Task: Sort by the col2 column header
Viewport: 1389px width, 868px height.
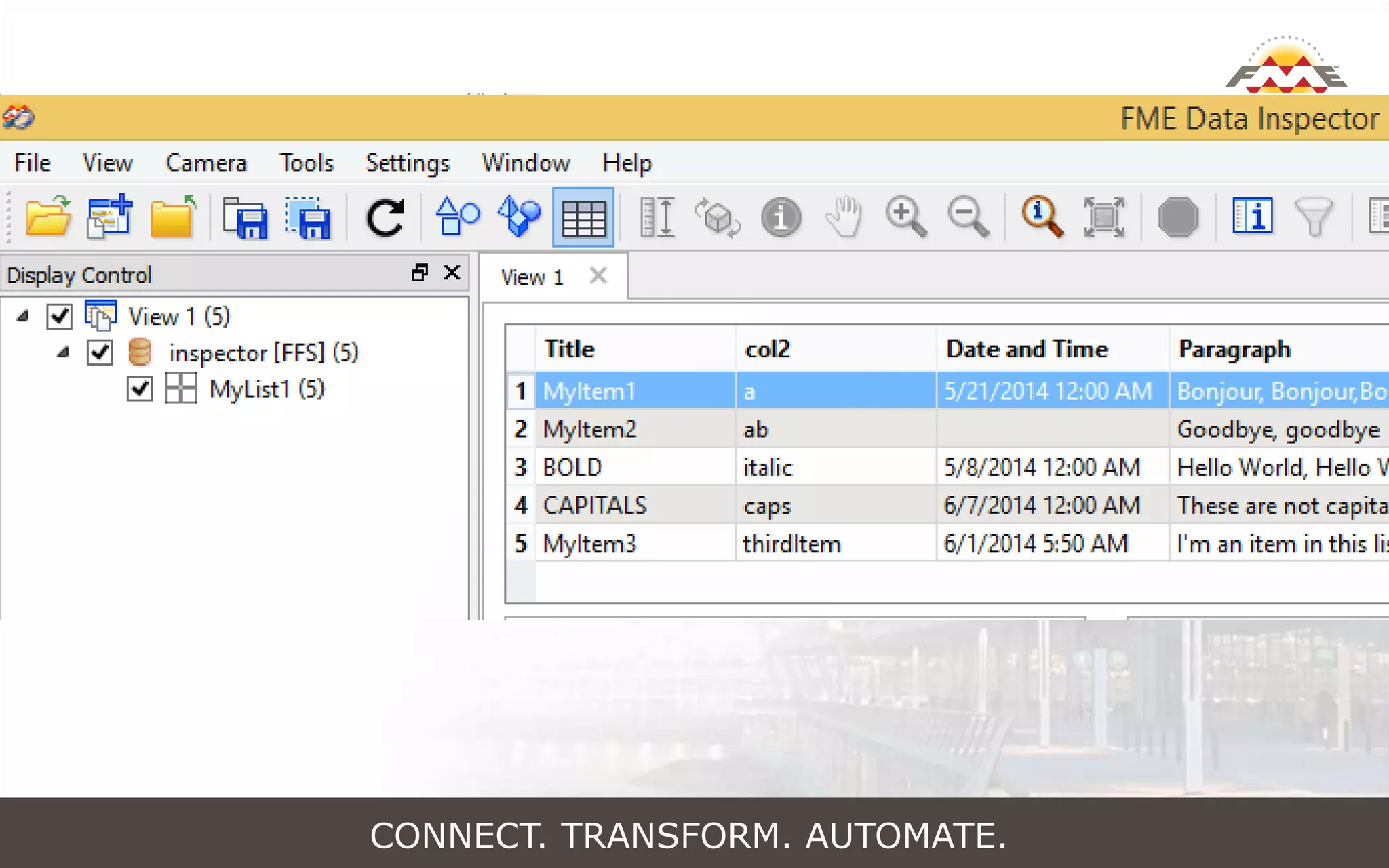Action: (x=836, y=349)
